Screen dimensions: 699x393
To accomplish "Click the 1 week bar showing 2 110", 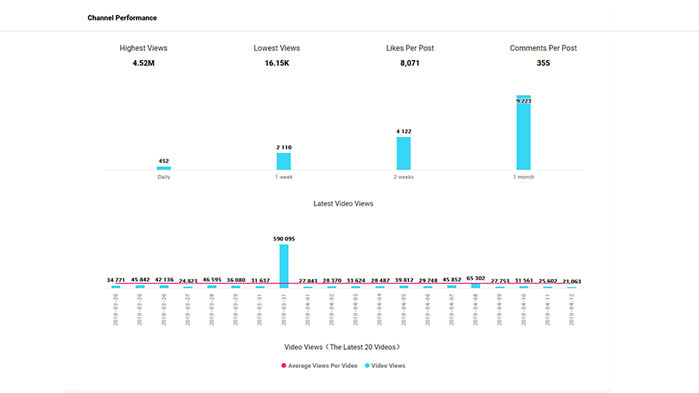I will click(x=284, y=161).
